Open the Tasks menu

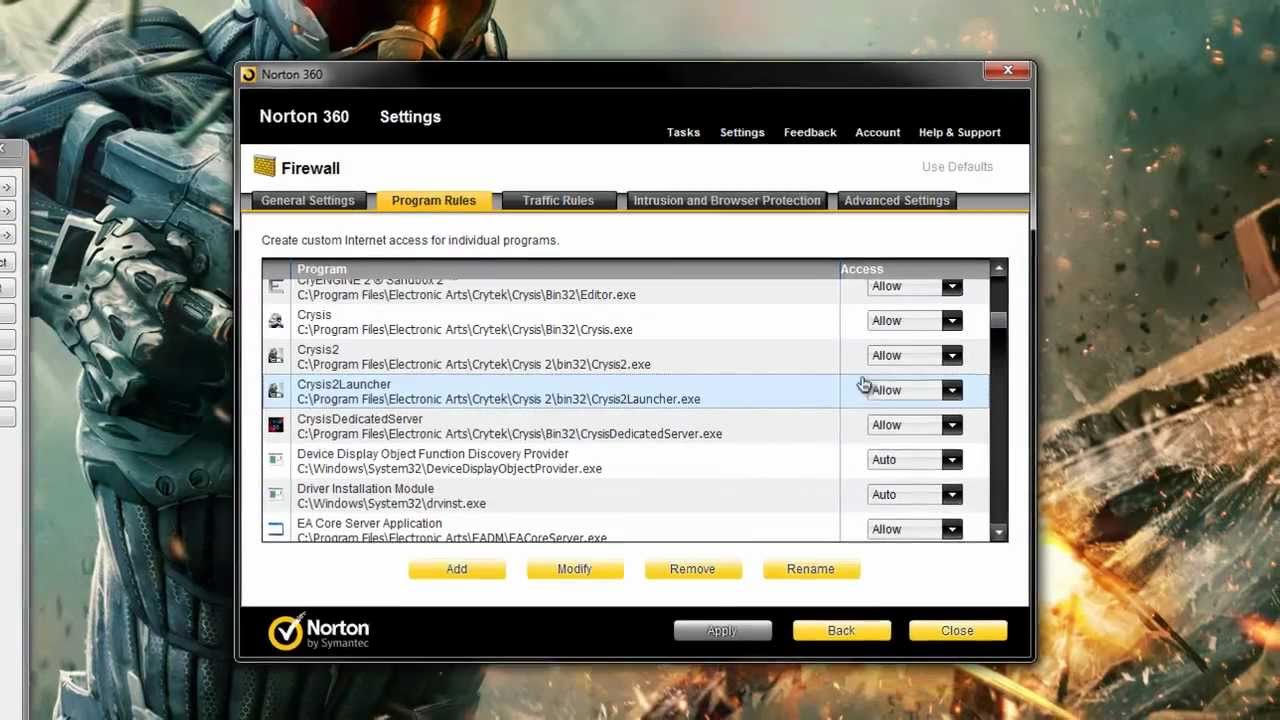pos(683,132)
